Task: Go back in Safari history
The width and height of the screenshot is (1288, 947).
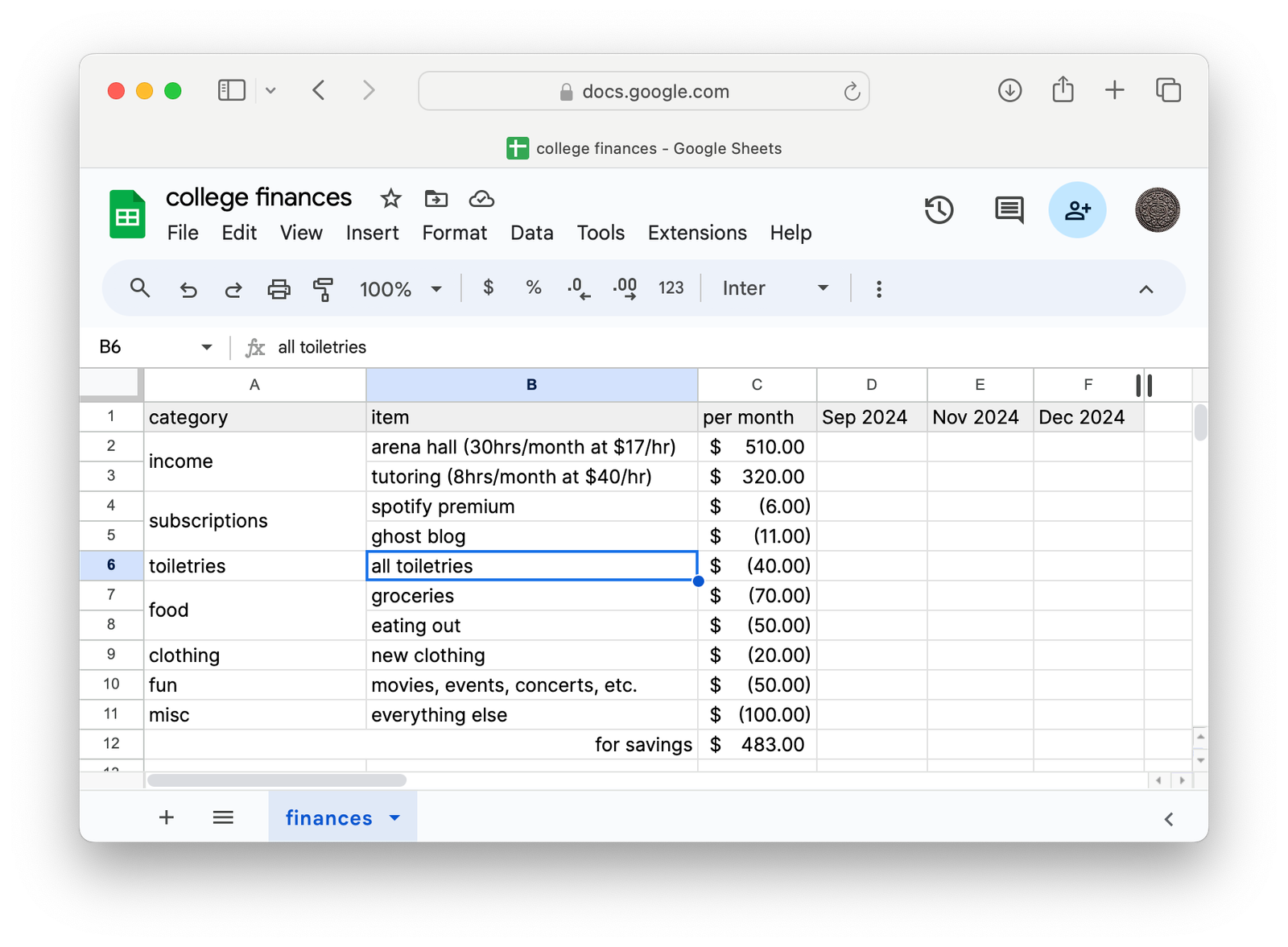Action: pyautogui.click(x=319, y=90)
